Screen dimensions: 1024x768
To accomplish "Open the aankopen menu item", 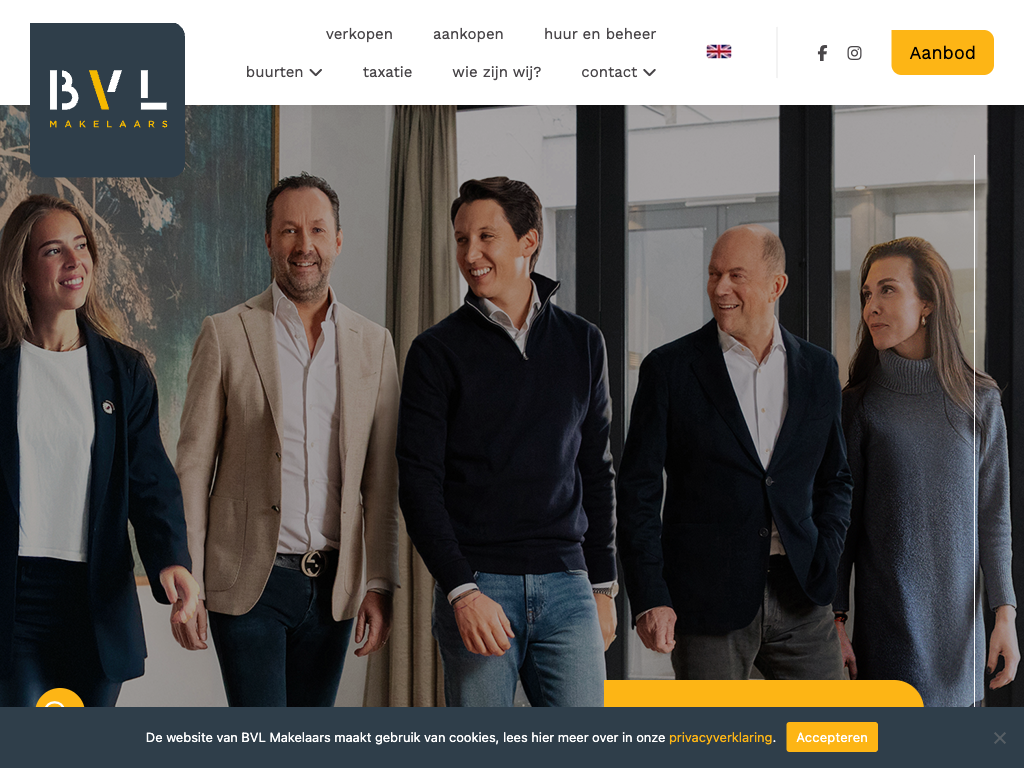I will (468, 34).
